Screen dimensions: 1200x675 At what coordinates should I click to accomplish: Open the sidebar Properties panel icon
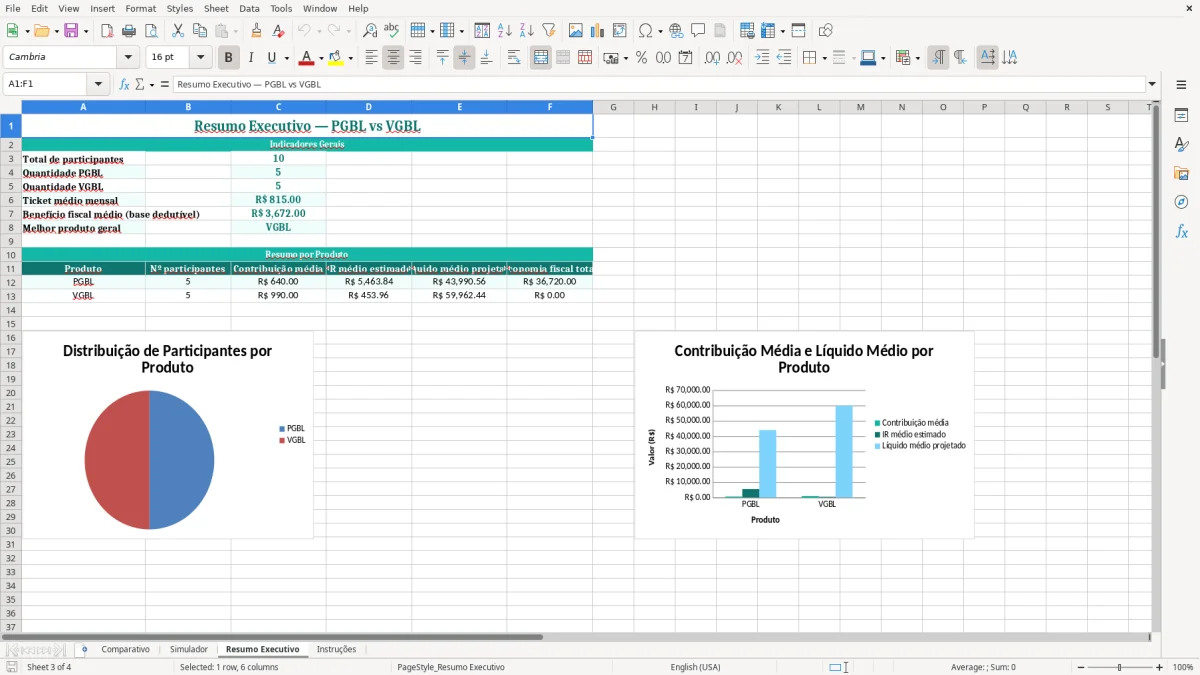[1181, 116]
